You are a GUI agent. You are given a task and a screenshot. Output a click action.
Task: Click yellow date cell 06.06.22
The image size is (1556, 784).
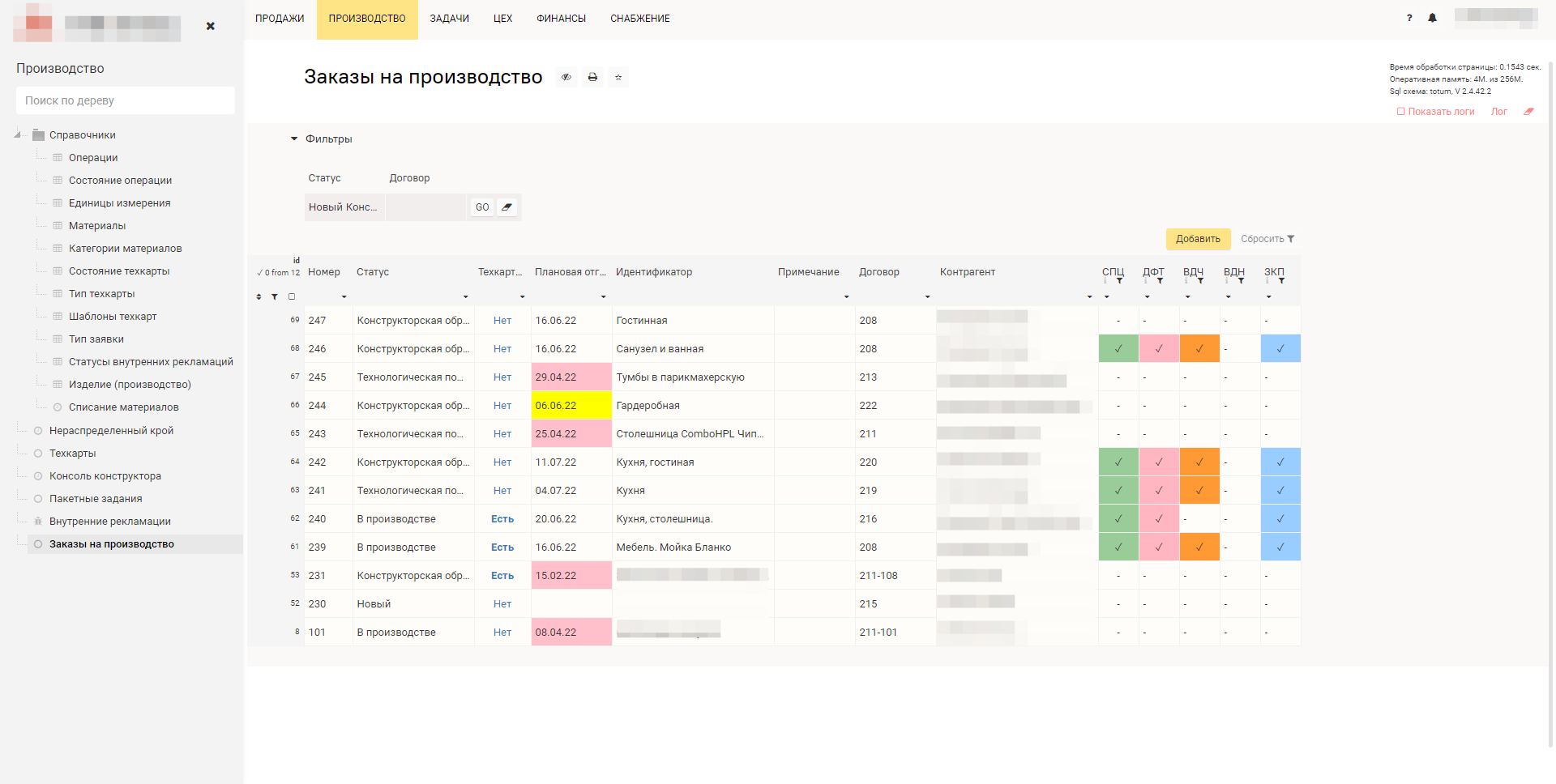click(571, 405)
